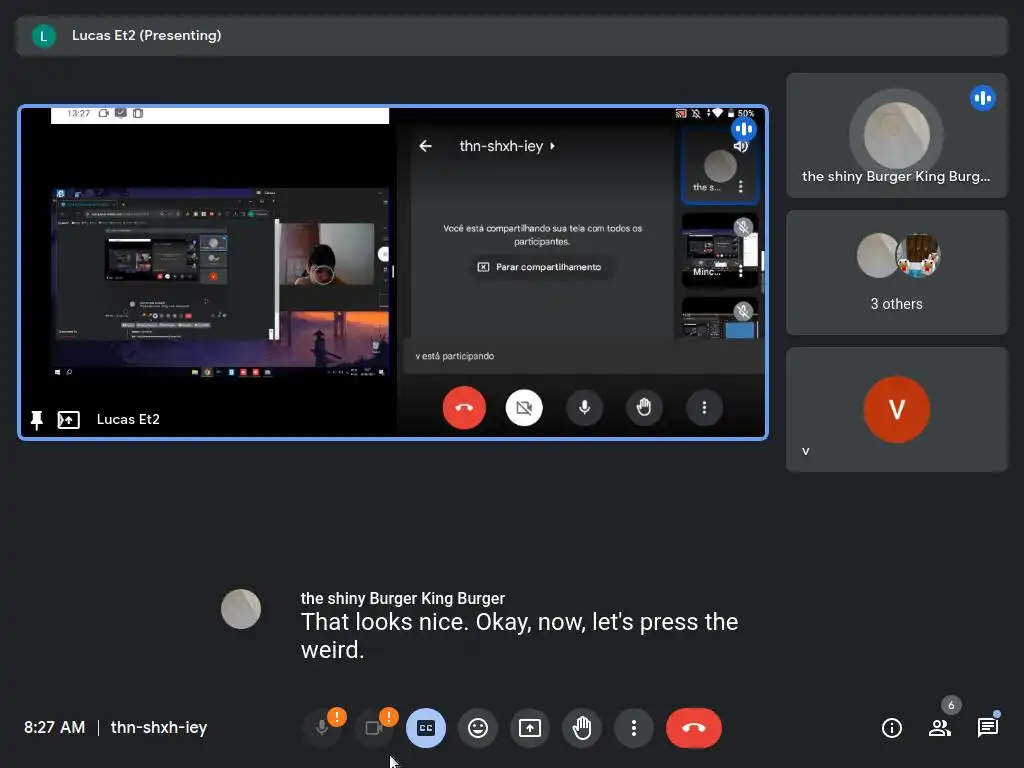The image size is (1024, 768).
Task: Click caption speaker name the shiny Burger King Burger
Action: [402, 598]
